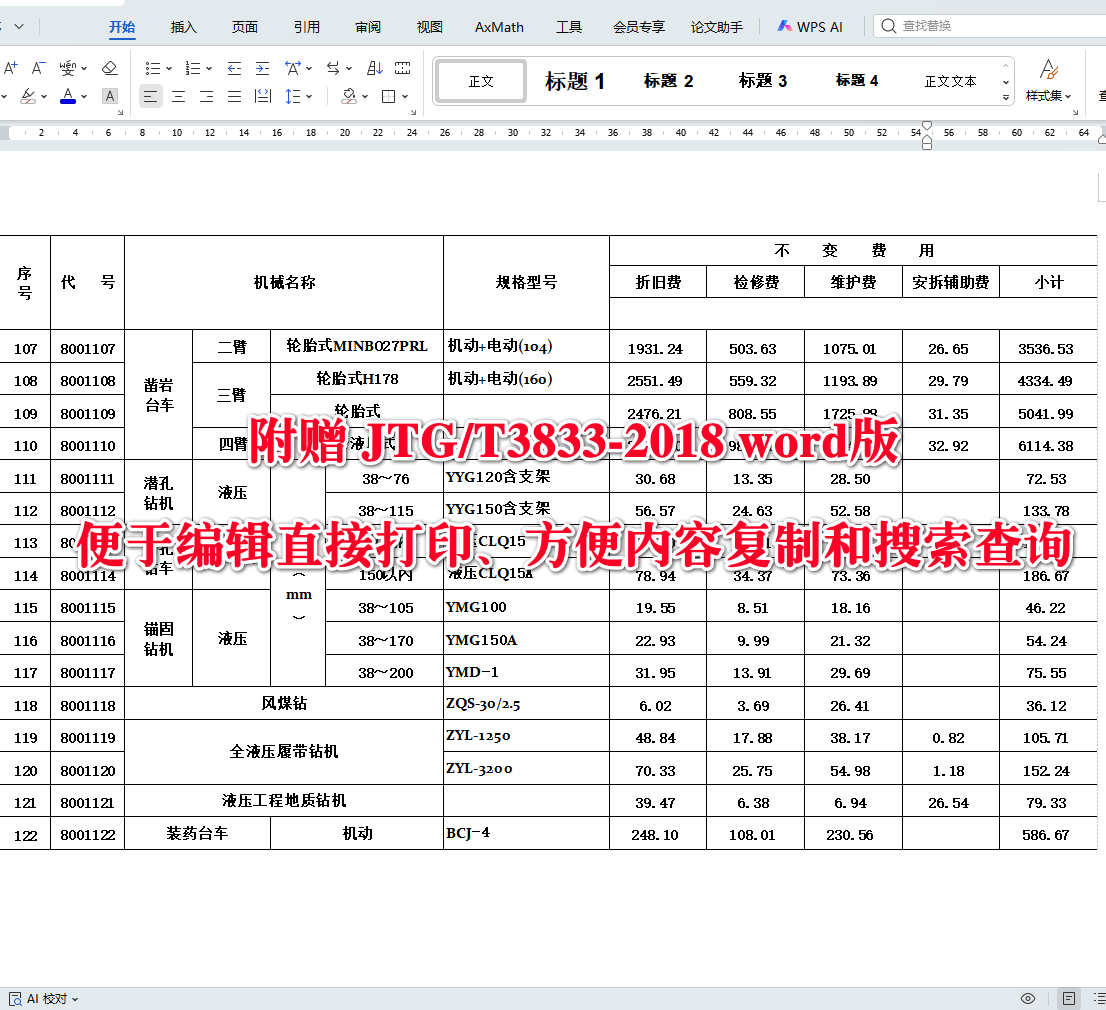Open the pinyin guide (wén) tool
The height and width of the screenshot is (1010, 1106).
[x=68, y=68]
